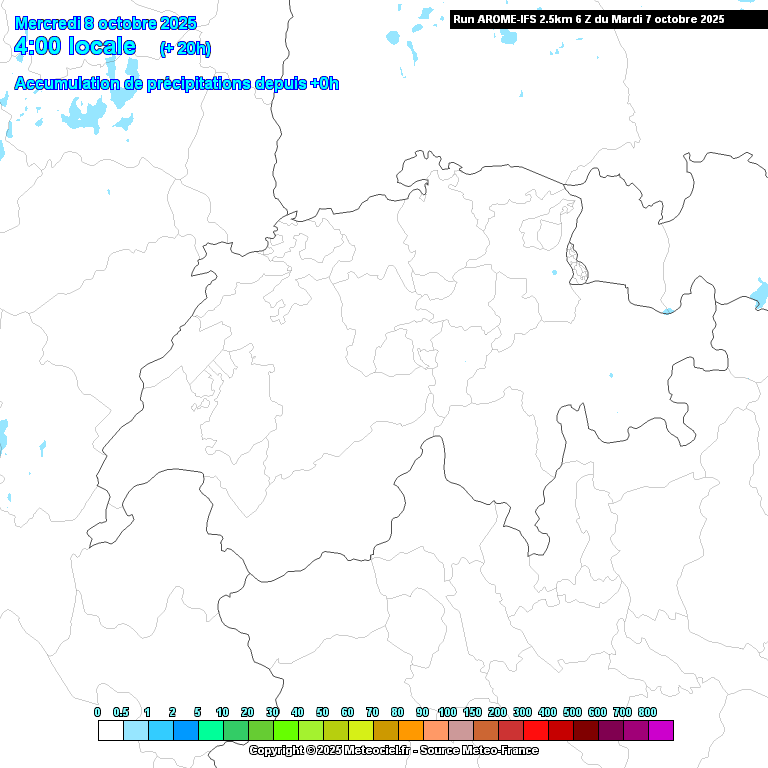Click the dark maroon 500 mm legend swatch
The width and height of the screenshot is (768, 768).
tap(586, 731)
